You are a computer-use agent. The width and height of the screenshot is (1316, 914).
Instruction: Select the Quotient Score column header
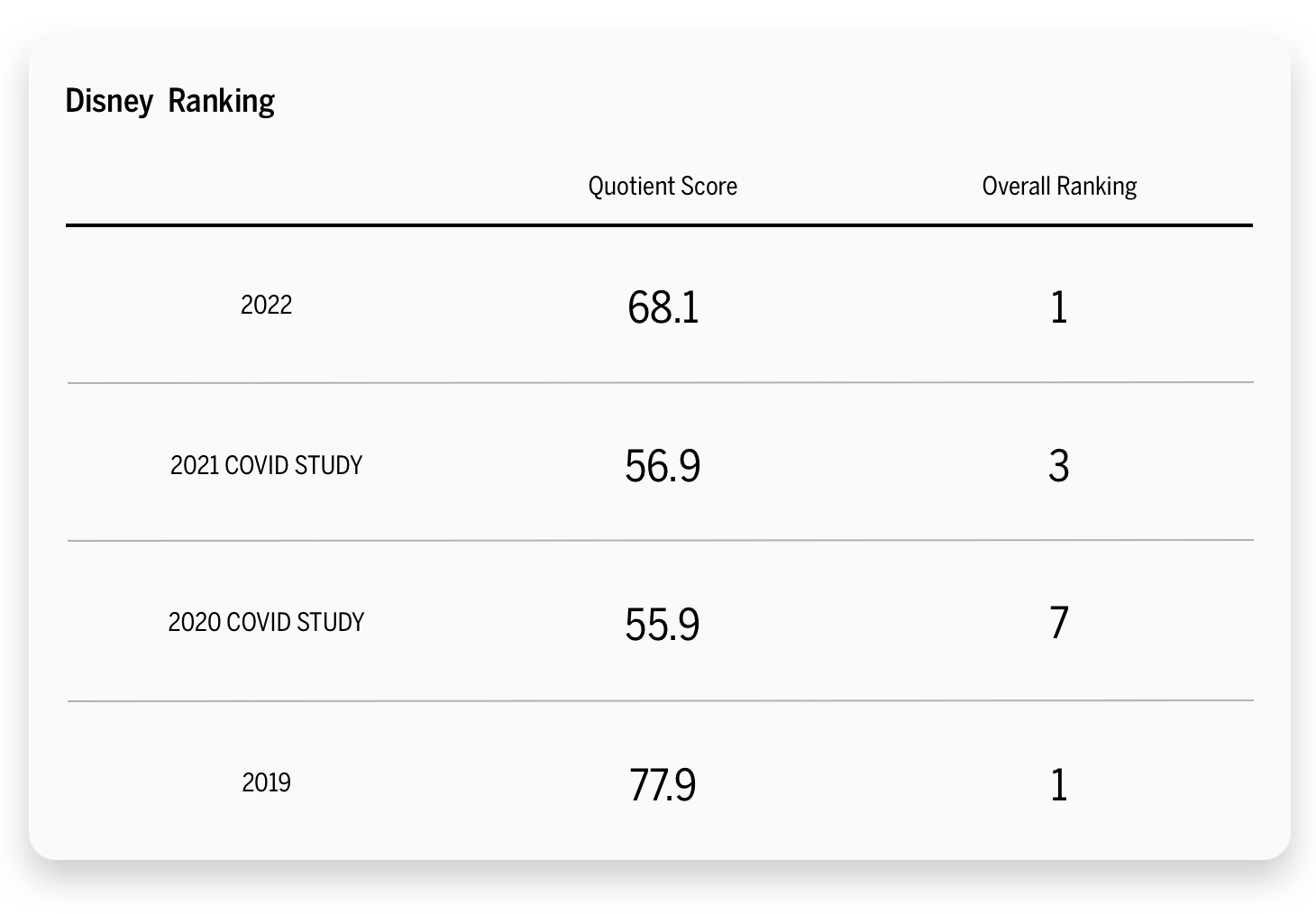point(663,187)
